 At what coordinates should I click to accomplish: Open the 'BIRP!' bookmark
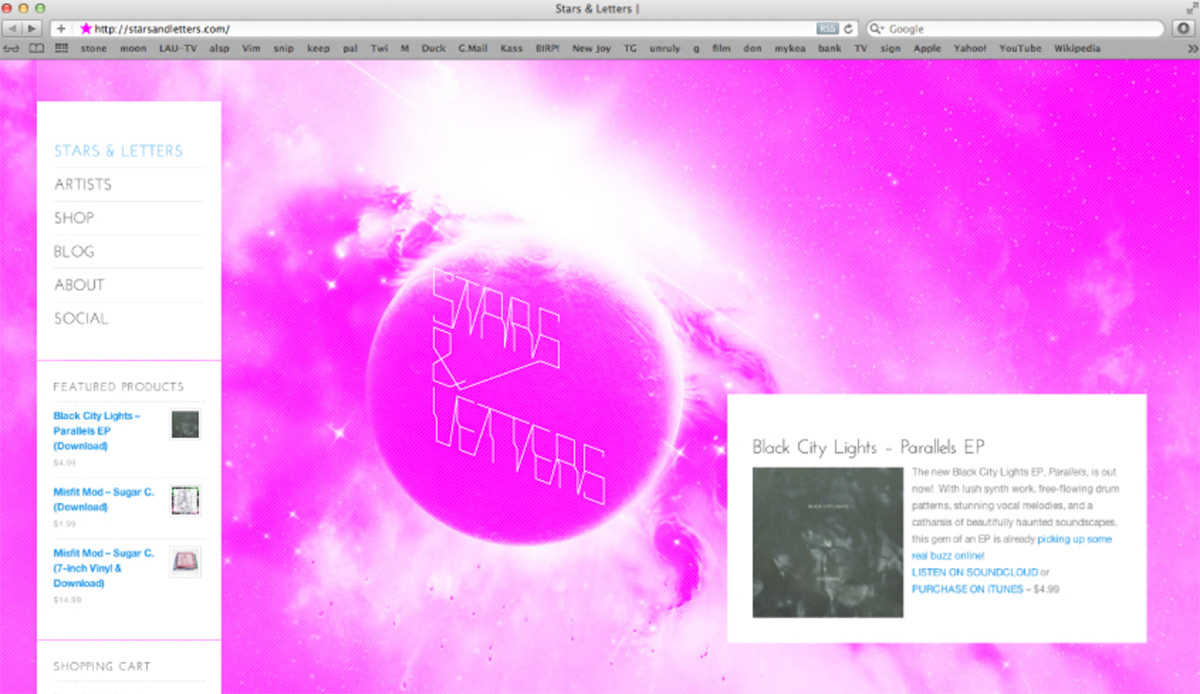pos(548,48)
